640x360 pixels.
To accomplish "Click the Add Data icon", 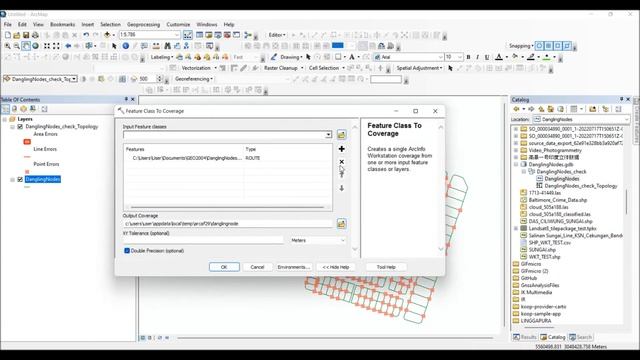I will tap(107, 35).
